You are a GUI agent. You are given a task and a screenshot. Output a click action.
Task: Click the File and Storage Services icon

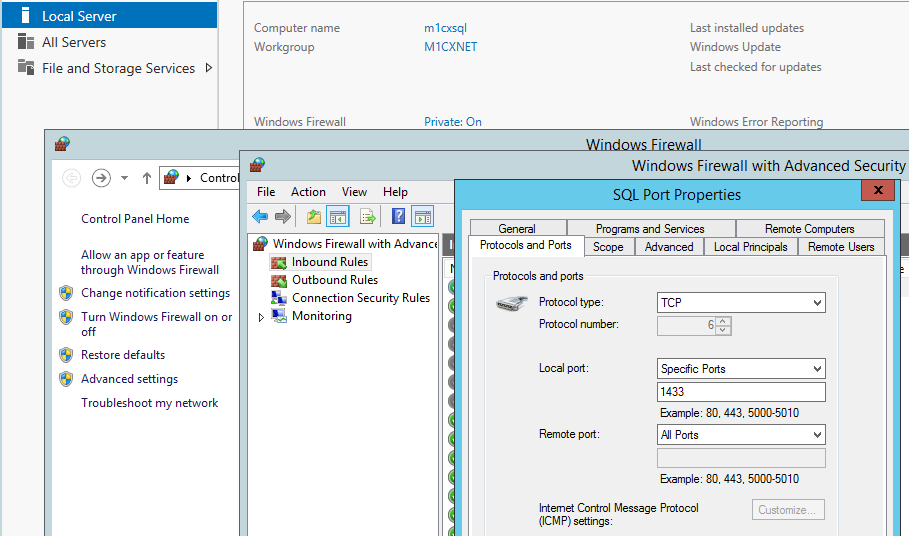[x=26, y=67]
